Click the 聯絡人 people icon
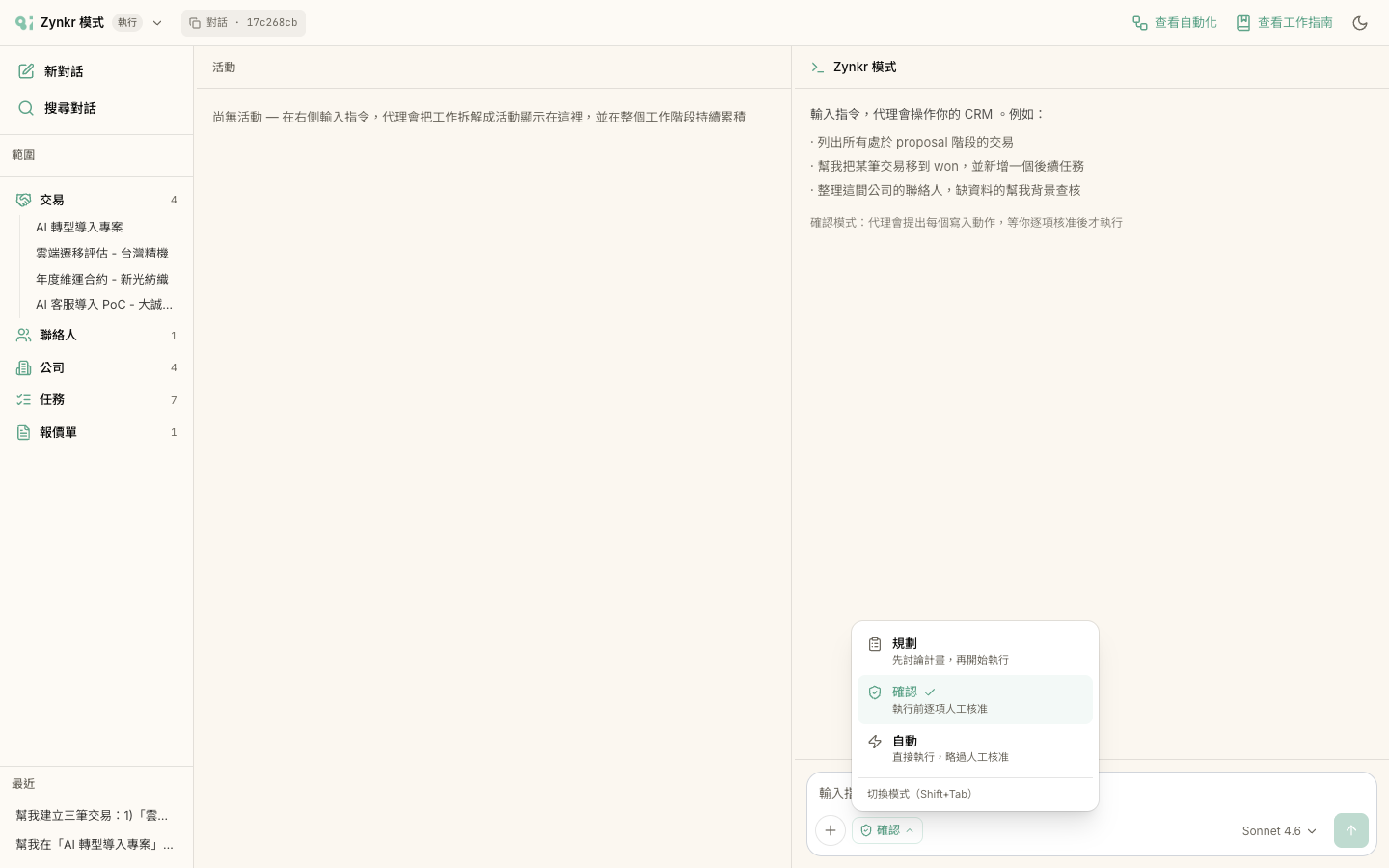The image size is (1389, 868). [24, 336]
